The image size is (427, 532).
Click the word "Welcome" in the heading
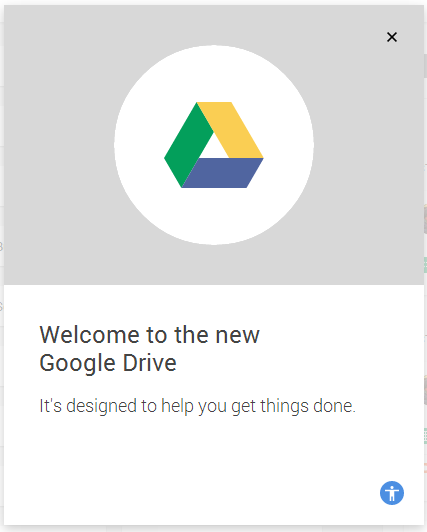(x=90, y=335)
